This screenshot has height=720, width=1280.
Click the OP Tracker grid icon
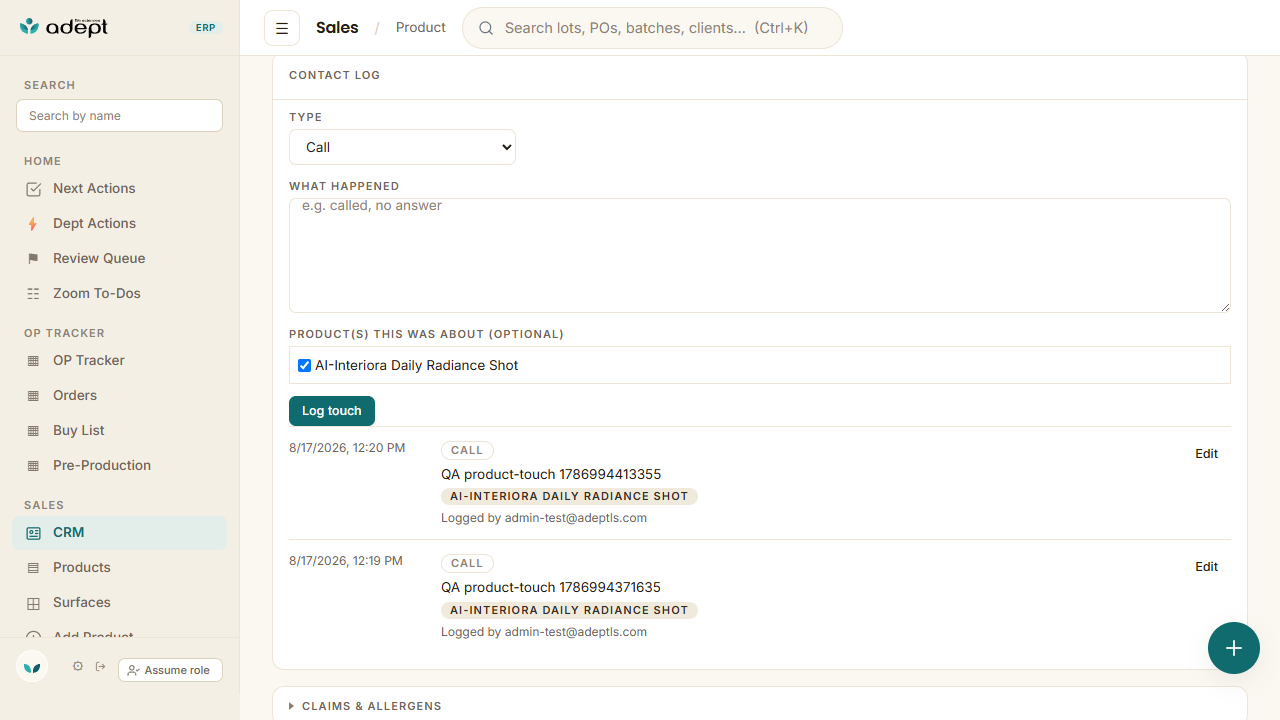(33, 361)
